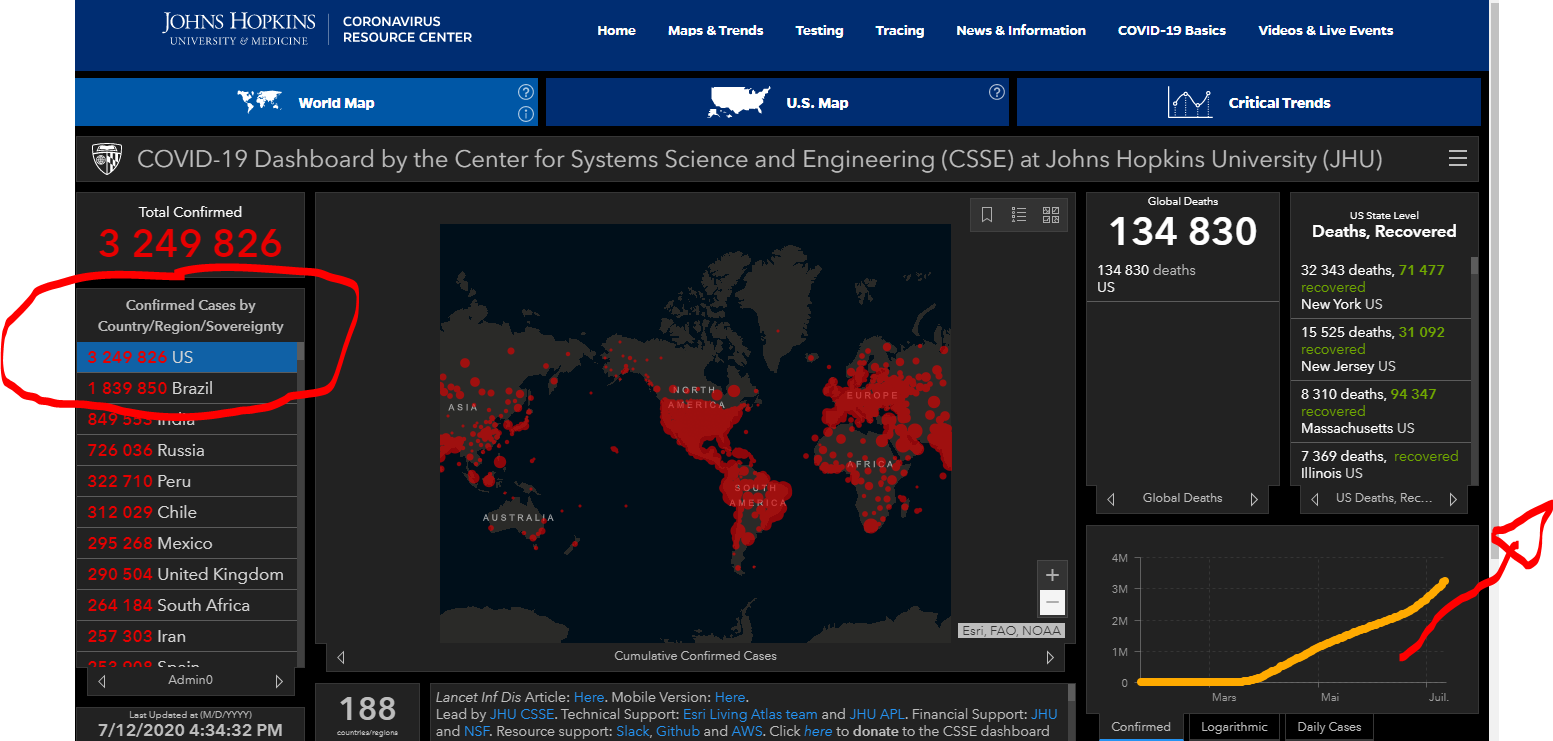
Task: Open the Home nav item
Action: click(x=616, y=30)
